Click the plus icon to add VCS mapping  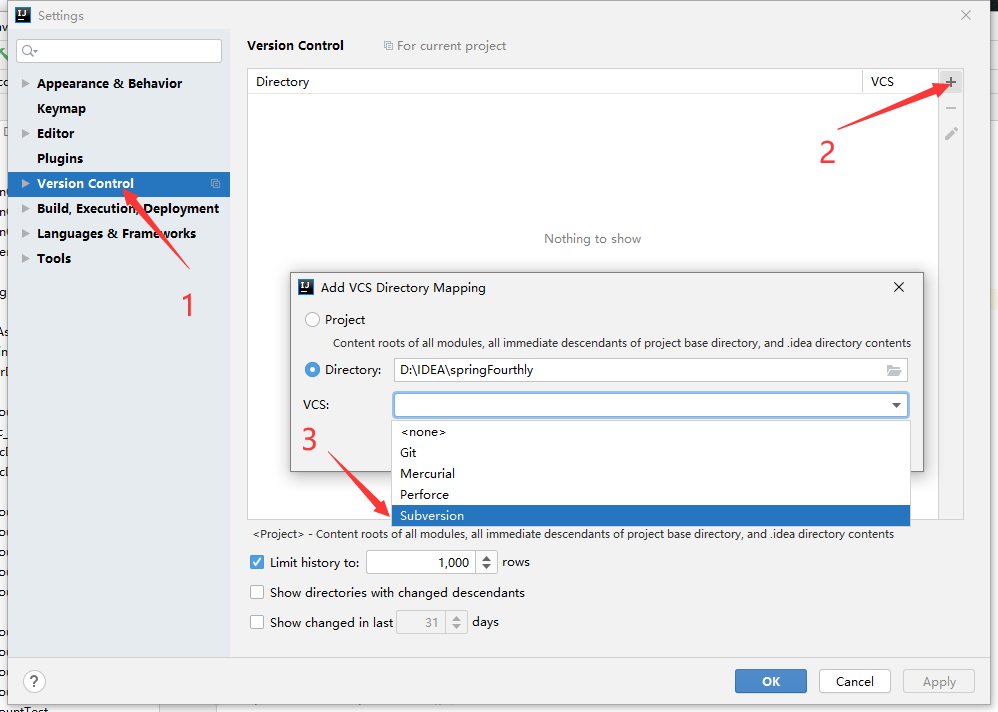(x=950, y=82)
